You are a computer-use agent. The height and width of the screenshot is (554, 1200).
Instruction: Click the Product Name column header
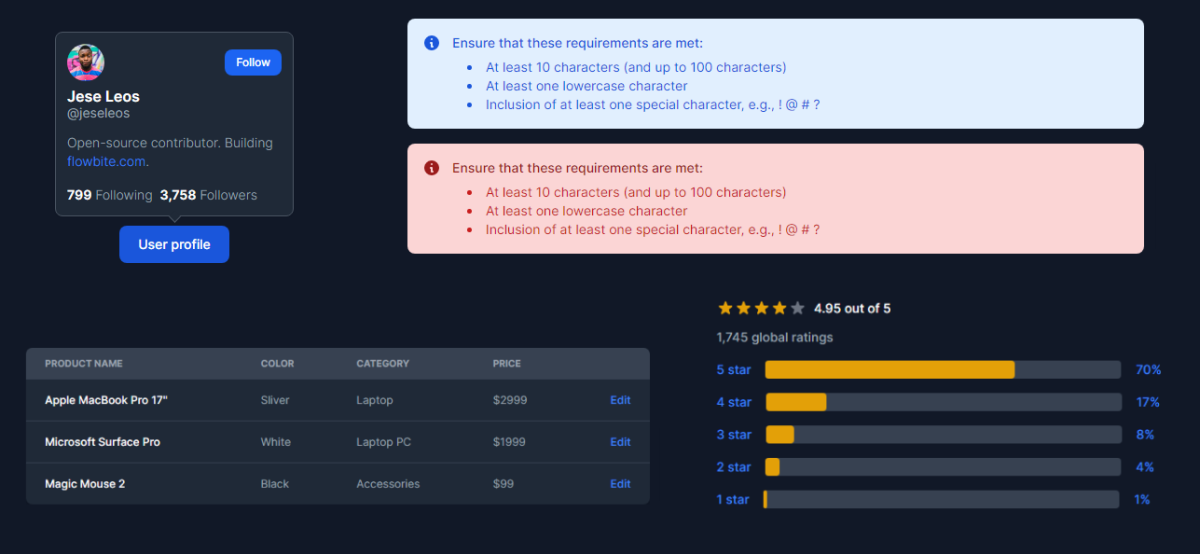[84, 364]
